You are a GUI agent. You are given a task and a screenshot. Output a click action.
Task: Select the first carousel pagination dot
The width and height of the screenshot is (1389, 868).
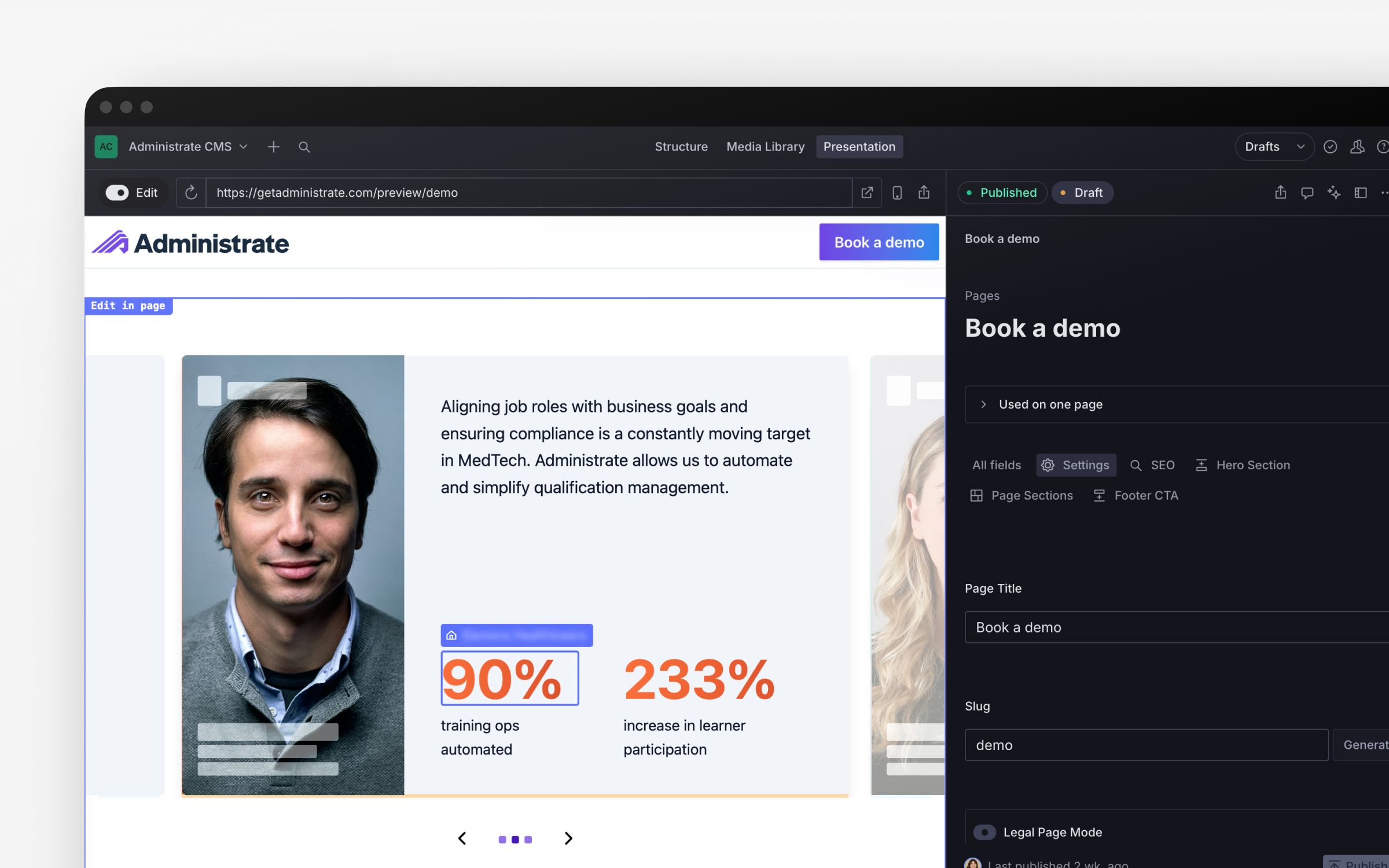pos(502,840)
